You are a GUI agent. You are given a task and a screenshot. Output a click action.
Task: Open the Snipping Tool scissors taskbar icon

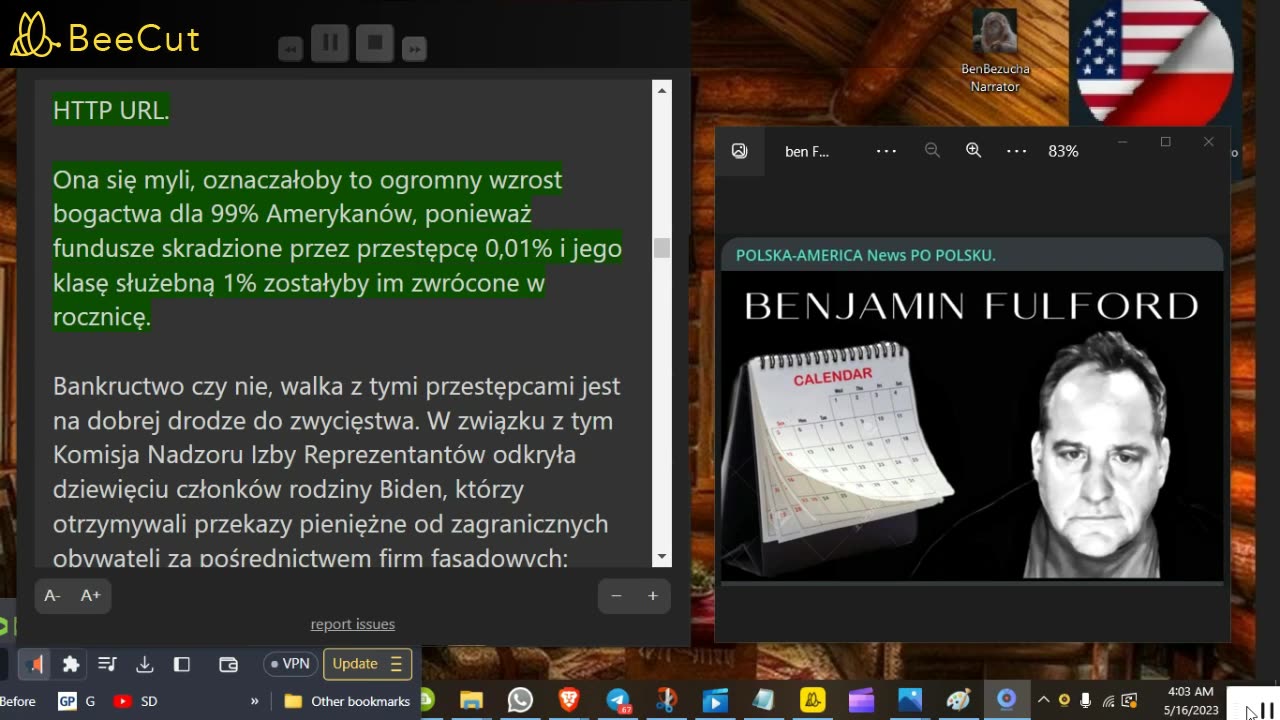666,700
